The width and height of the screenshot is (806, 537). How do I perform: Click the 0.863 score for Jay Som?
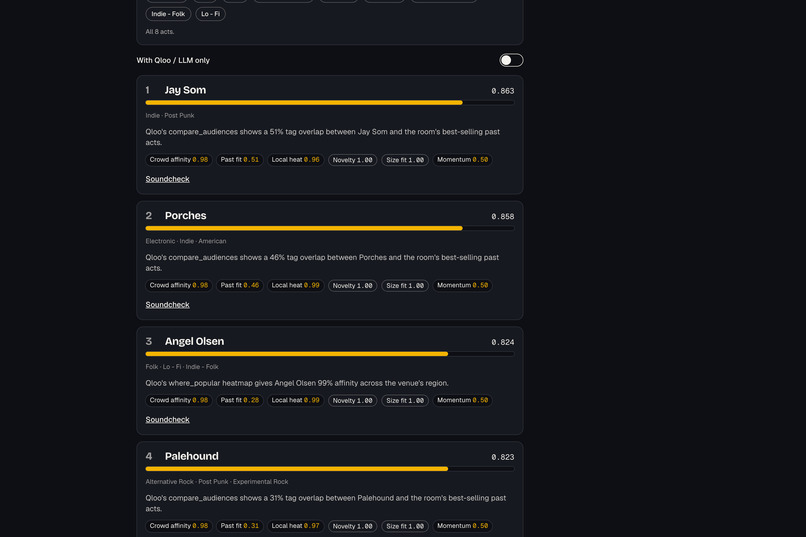(502, 91)
